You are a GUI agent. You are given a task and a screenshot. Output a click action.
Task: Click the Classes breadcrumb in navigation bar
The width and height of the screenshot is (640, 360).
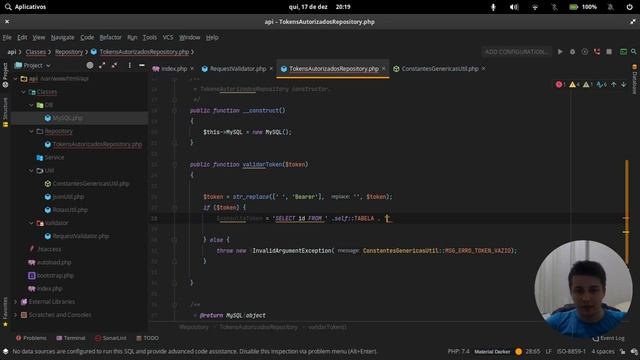point(36,52)
